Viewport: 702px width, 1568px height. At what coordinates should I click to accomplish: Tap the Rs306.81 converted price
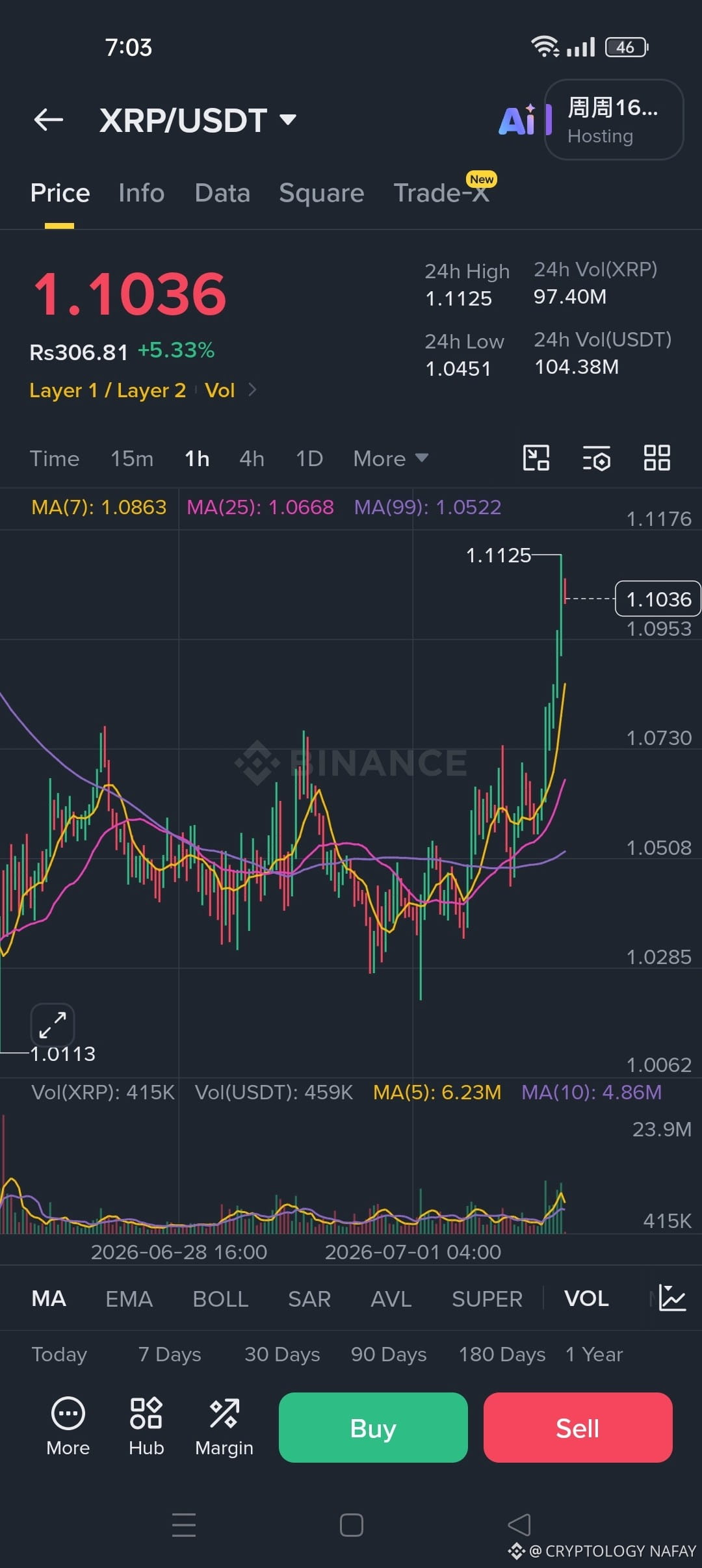tap(79, 352)
